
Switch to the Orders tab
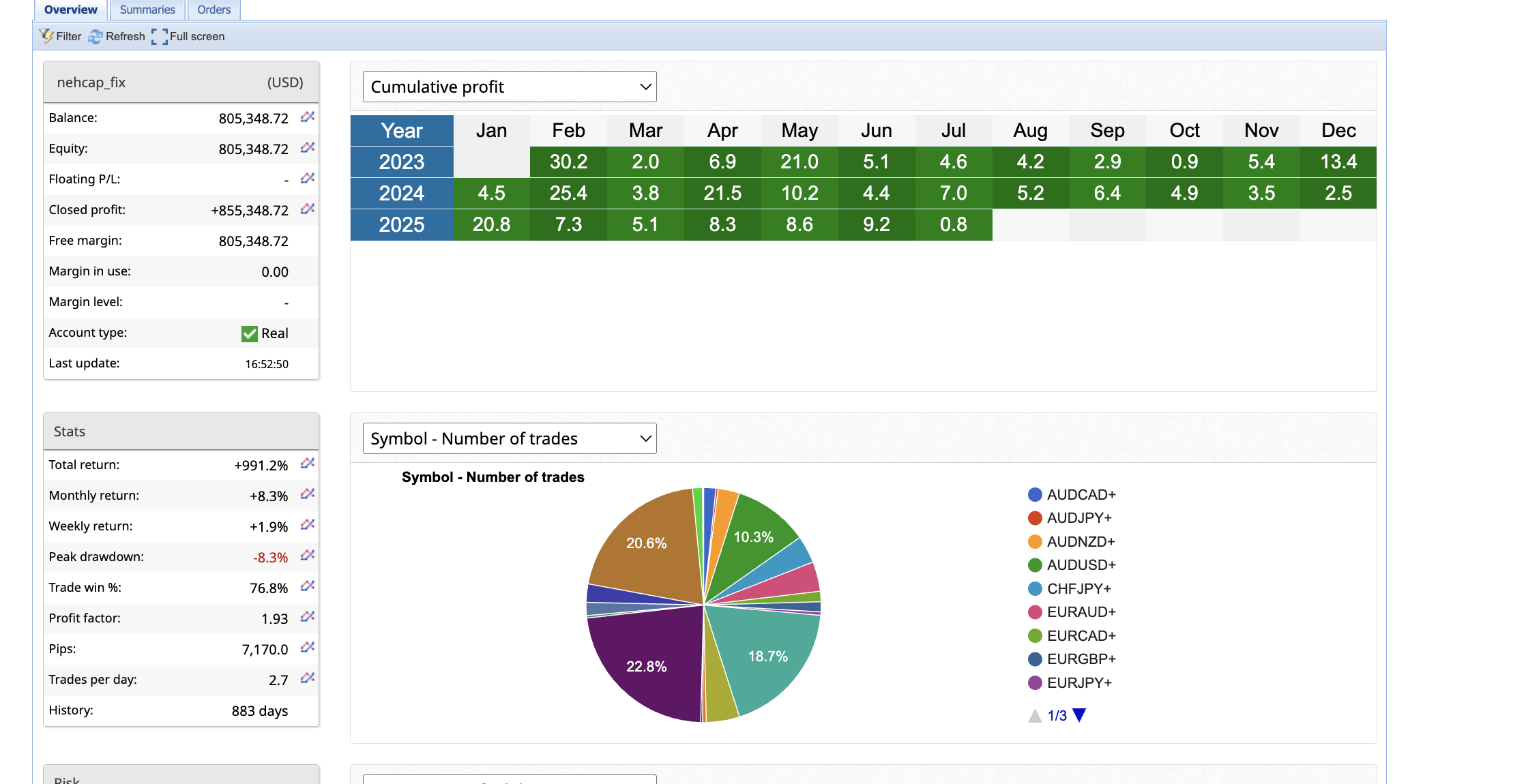point(214,10)
